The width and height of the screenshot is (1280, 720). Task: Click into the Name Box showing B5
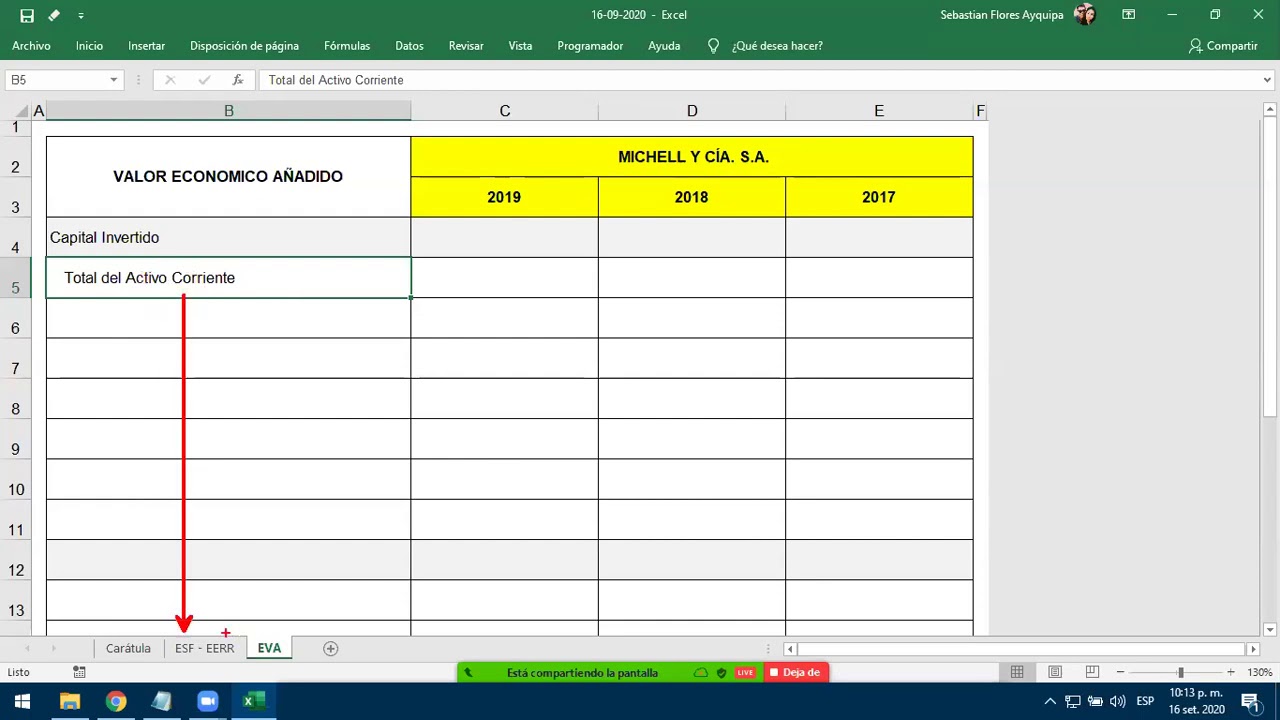(55, 80)
